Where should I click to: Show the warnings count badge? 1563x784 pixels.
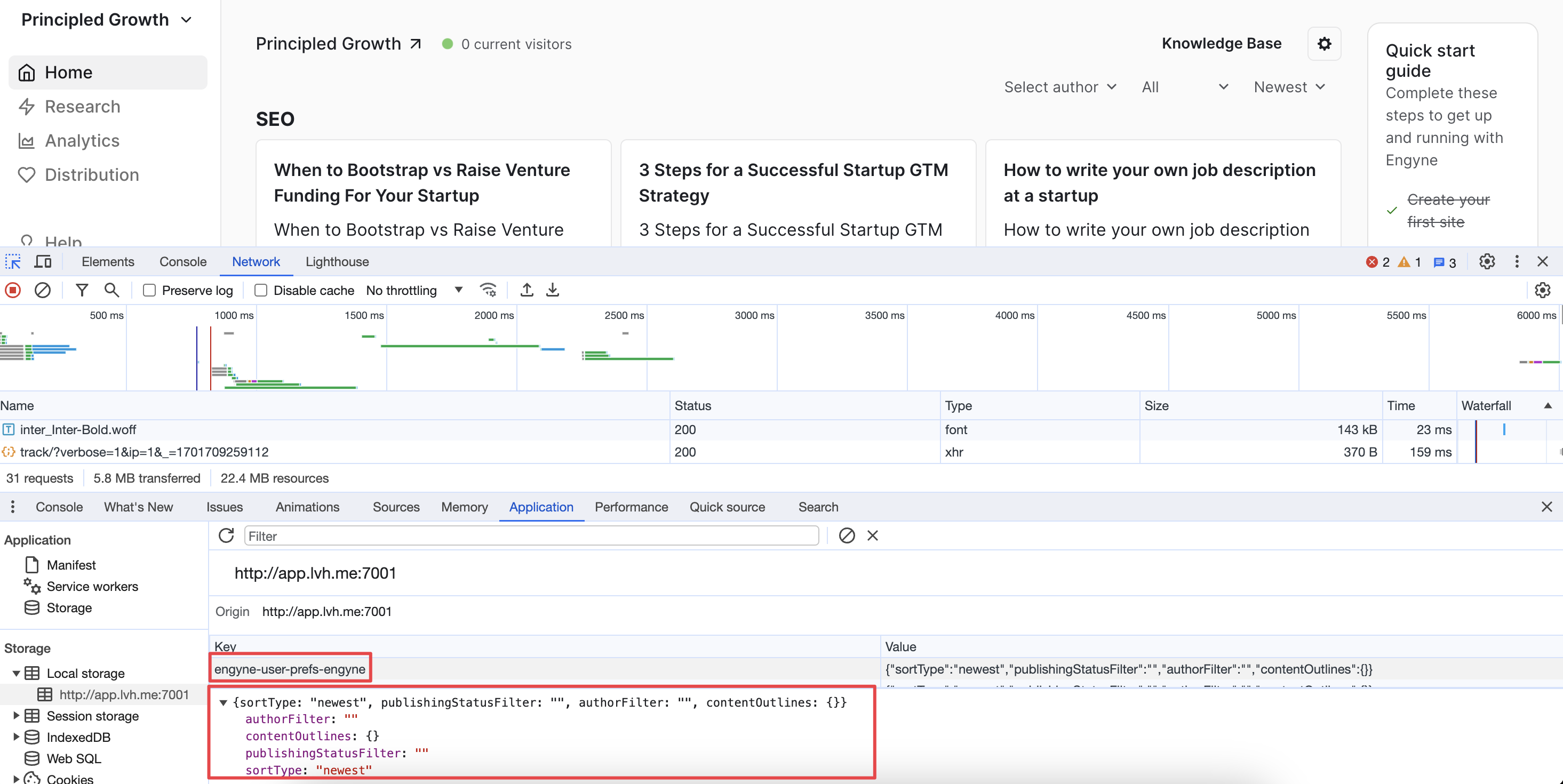click(x=1409, y=262)
